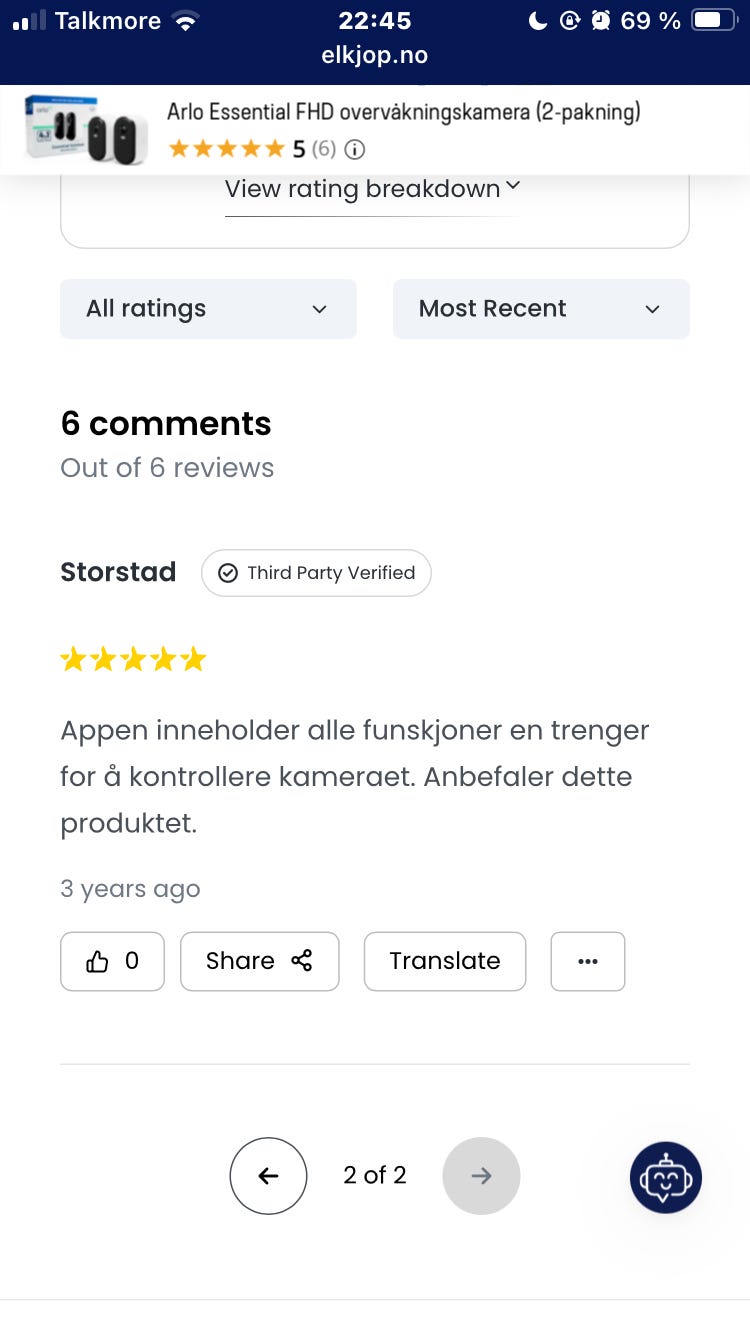Viewport: 750px width, 1334px height.
Task: Go to the previous reviews page arrow
Action: pyautogui.click(x=268, y=1176)
